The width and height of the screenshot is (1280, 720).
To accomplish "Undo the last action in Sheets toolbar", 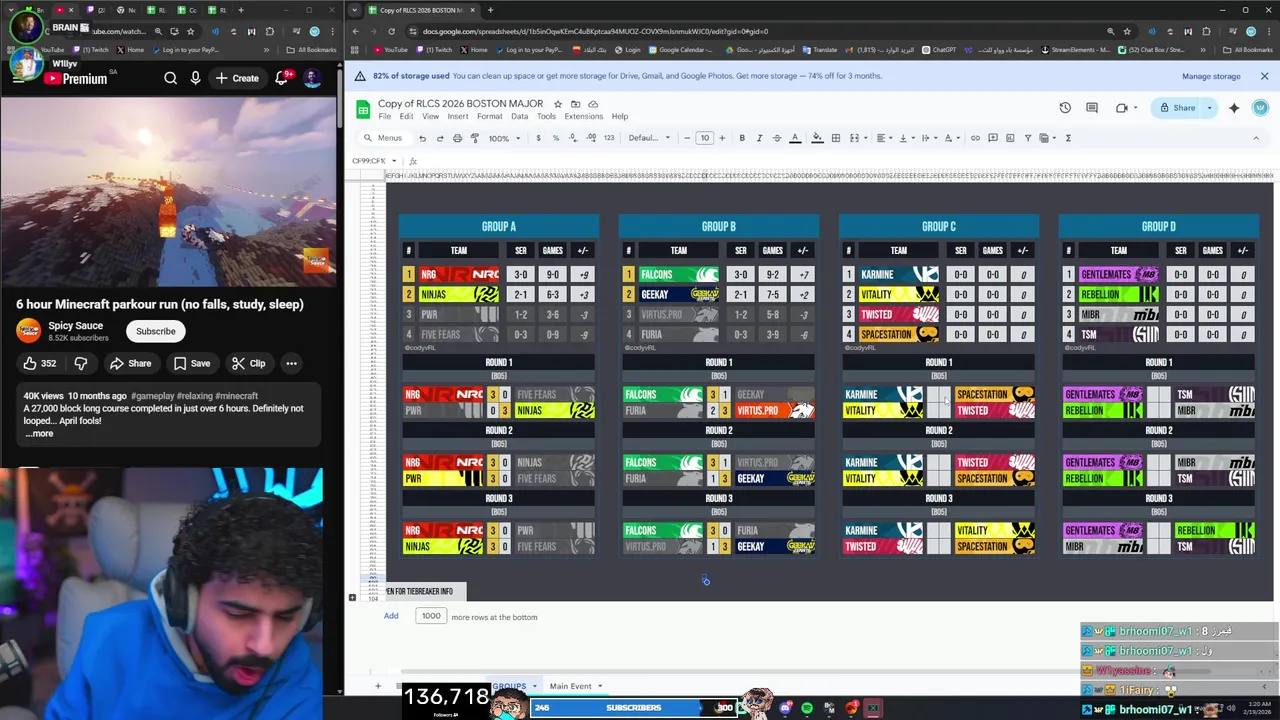I will pyautogui.click(x=422, y=138).
